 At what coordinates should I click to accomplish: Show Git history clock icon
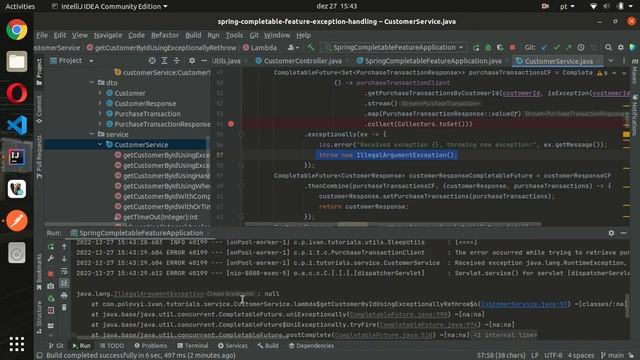pyautogui.click(x=581, y=48)
